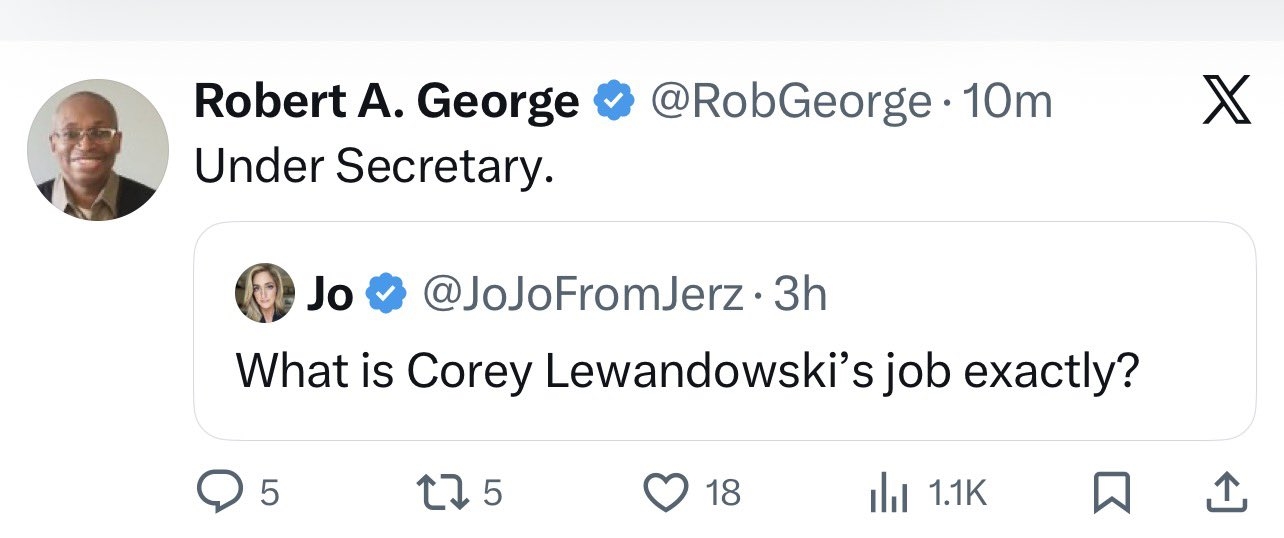Image resolution: width=1284 pixels, height=538 pixels.
Task: Open Jo's small profile avatar
Action: pyautogui.click(x=264, y=294)
